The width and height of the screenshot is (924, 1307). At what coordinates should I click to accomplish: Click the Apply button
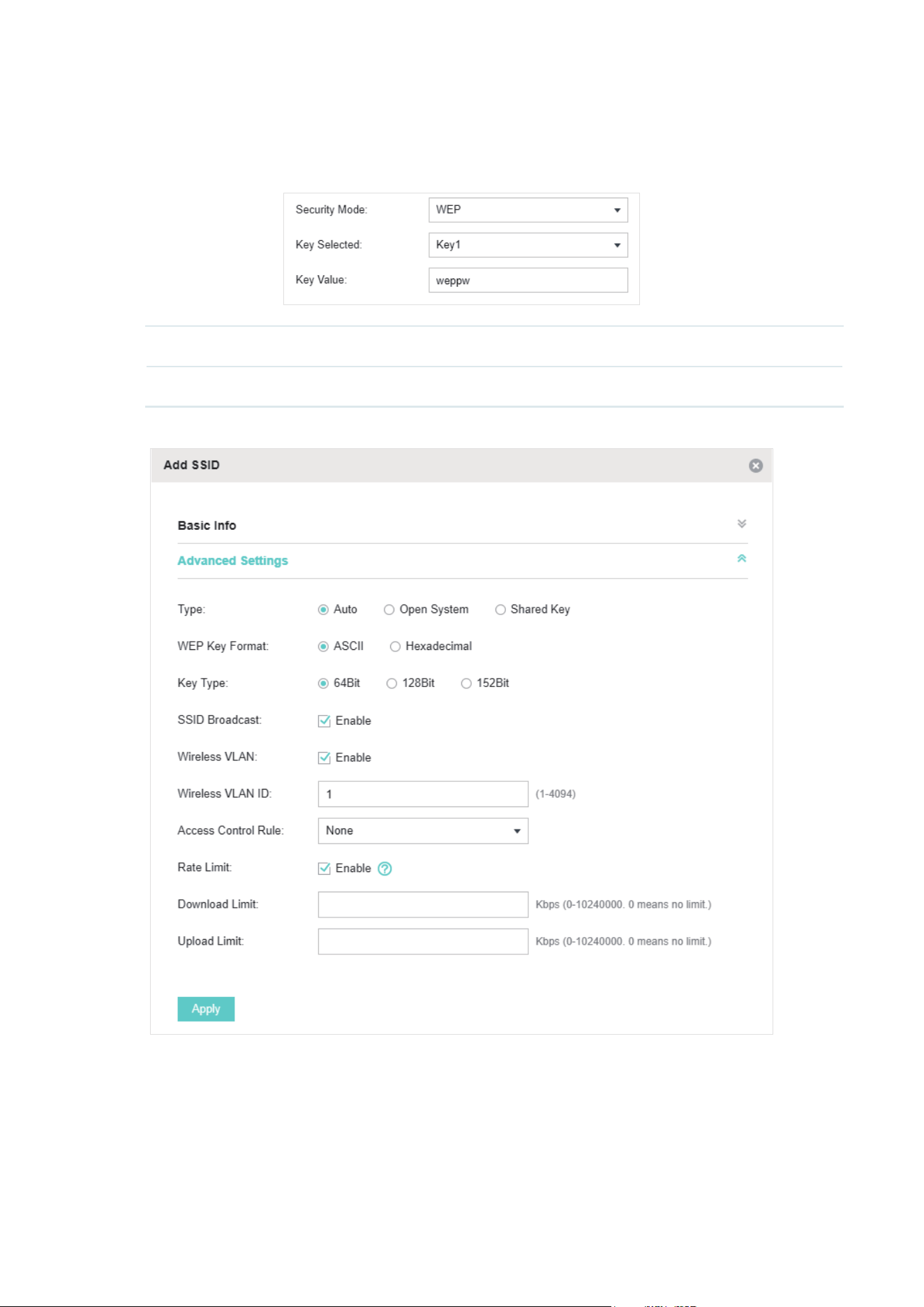point(206,1009)
